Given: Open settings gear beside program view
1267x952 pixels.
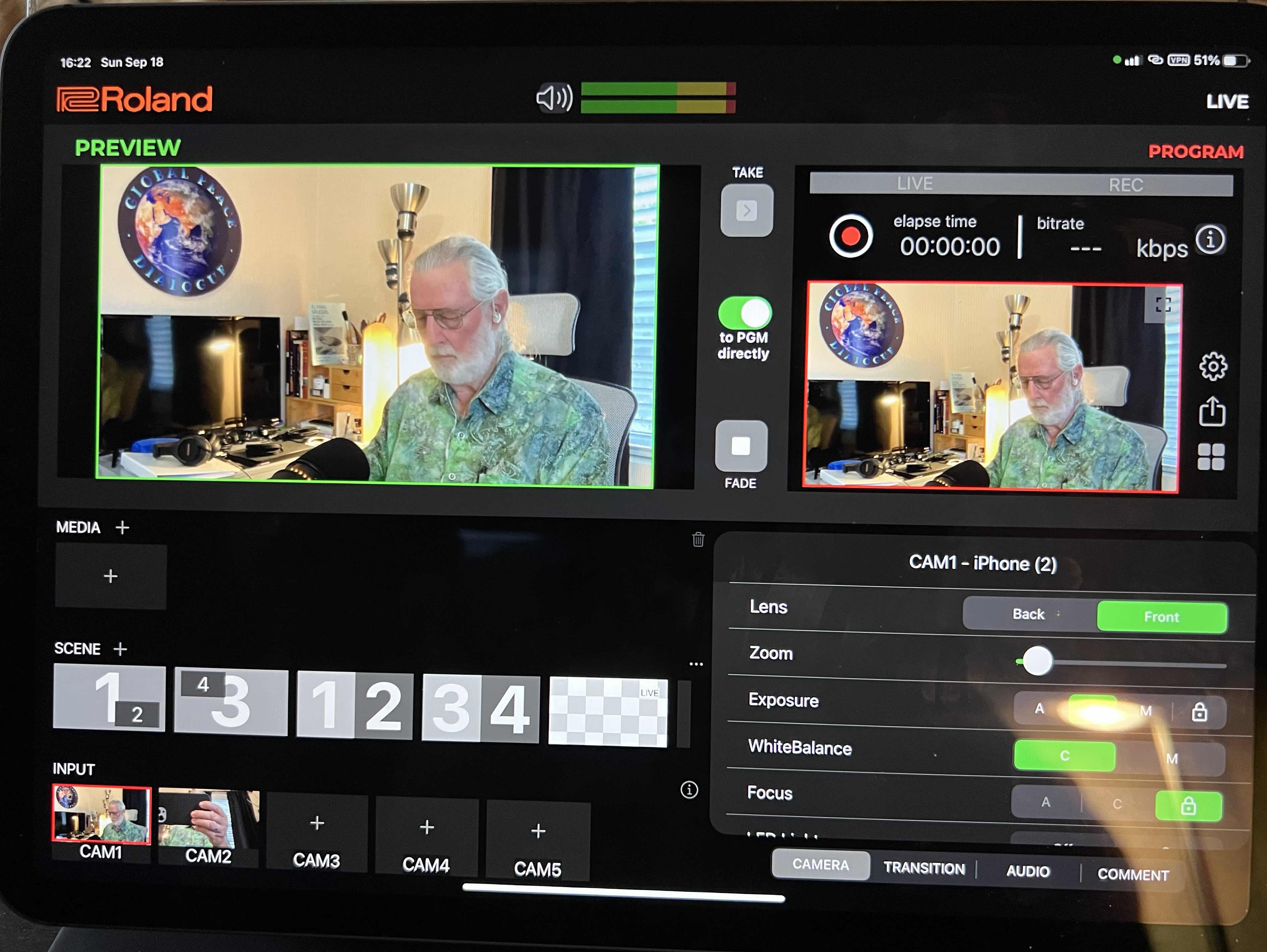Looking at the screenshot, I should pyautogui.click(x=1213, y=366).
